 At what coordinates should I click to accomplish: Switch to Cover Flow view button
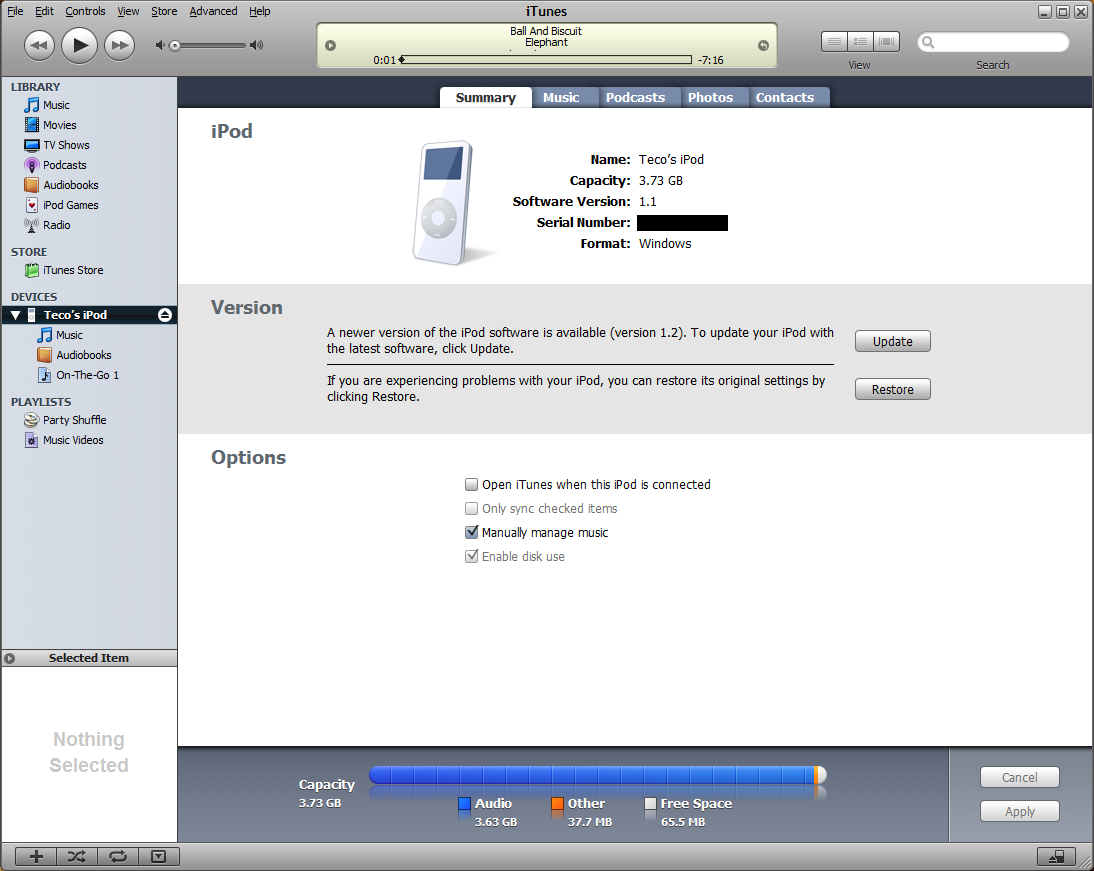pos(887,42)
